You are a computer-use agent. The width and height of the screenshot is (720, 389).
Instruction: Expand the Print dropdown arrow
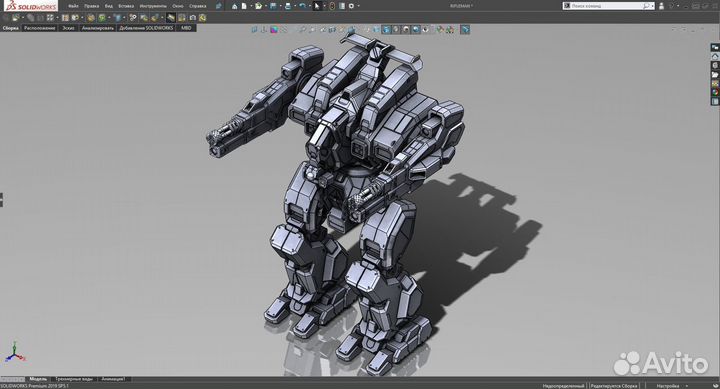(x=294, y=6)
